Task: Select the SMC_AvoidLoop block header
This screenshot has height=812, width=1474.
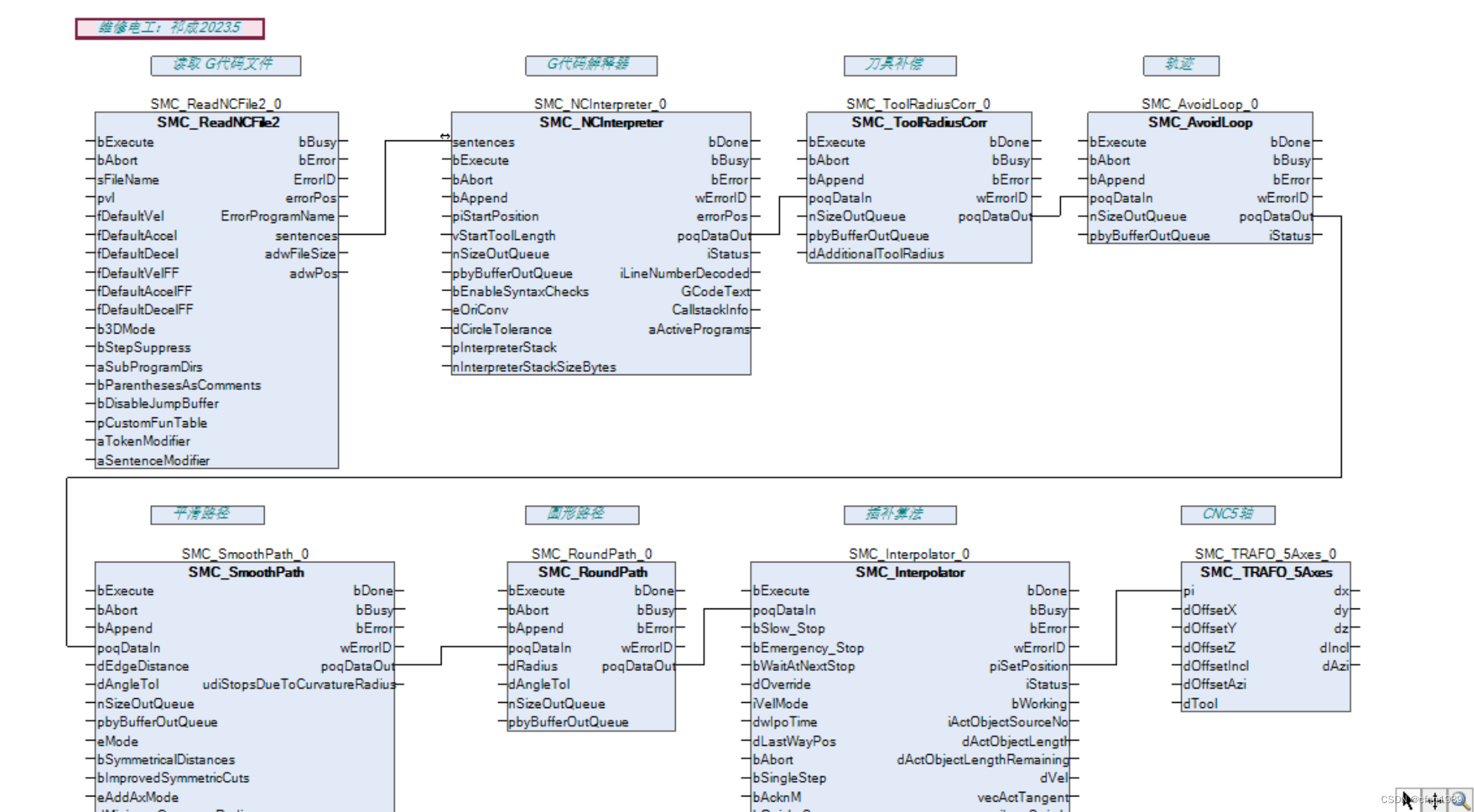Action: pyautogui.click(x=1200, y=122)
